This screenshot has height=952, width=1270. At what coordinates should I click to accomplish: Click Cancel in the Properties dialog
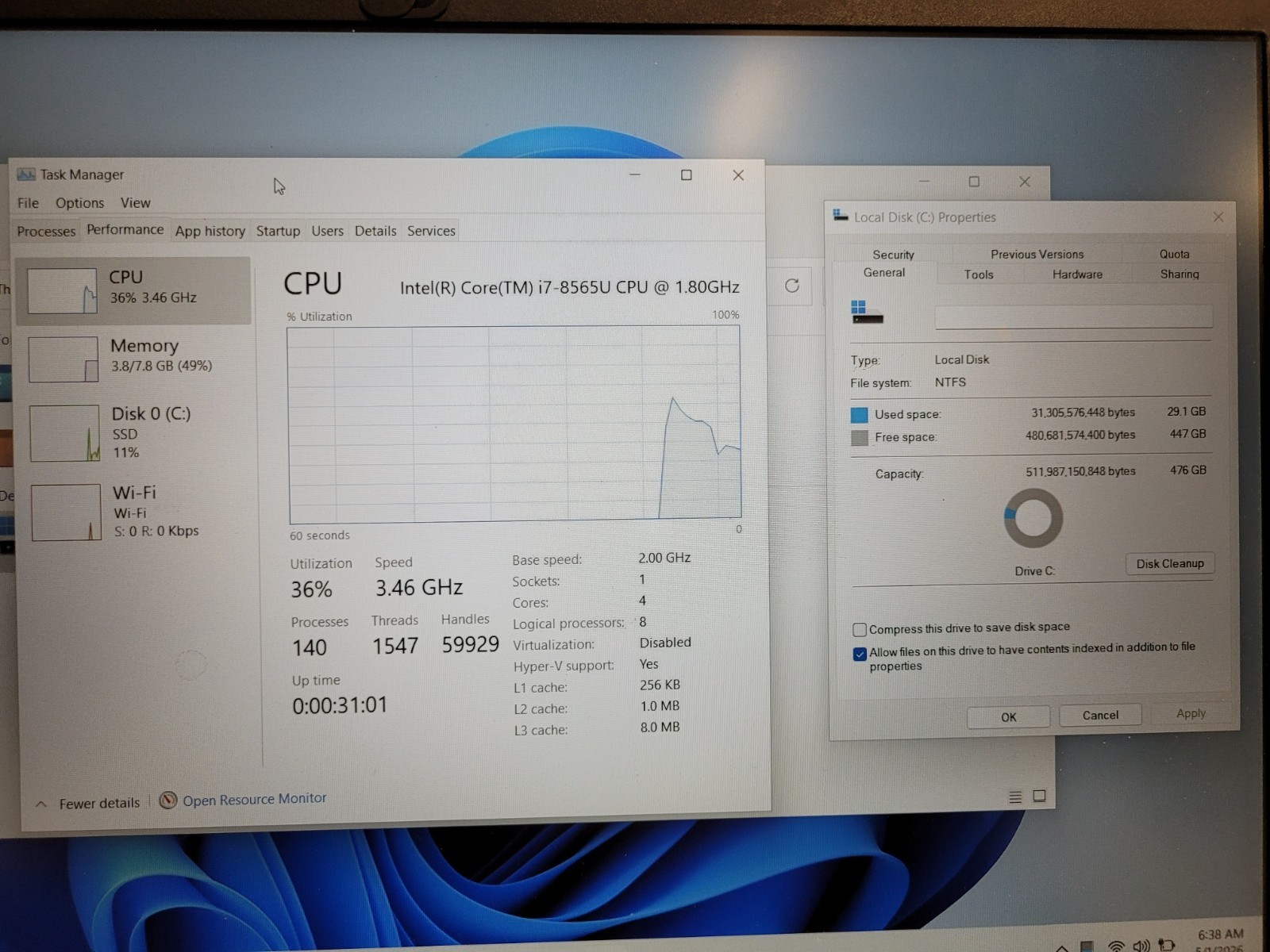pos(1100,715)
